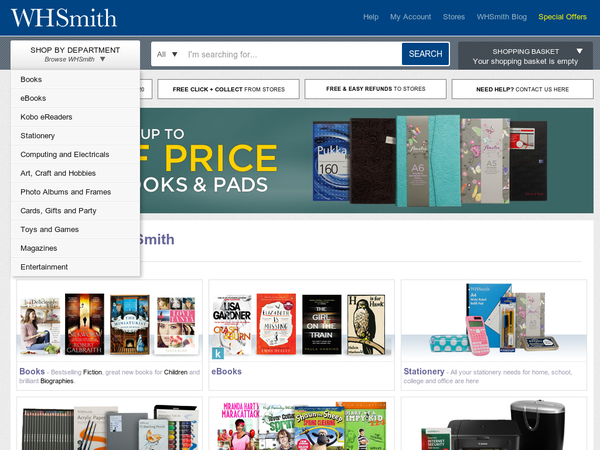The image size is (600, 450).
Task: Click the printer and shredder image
Action: click(x=494, y=426)
